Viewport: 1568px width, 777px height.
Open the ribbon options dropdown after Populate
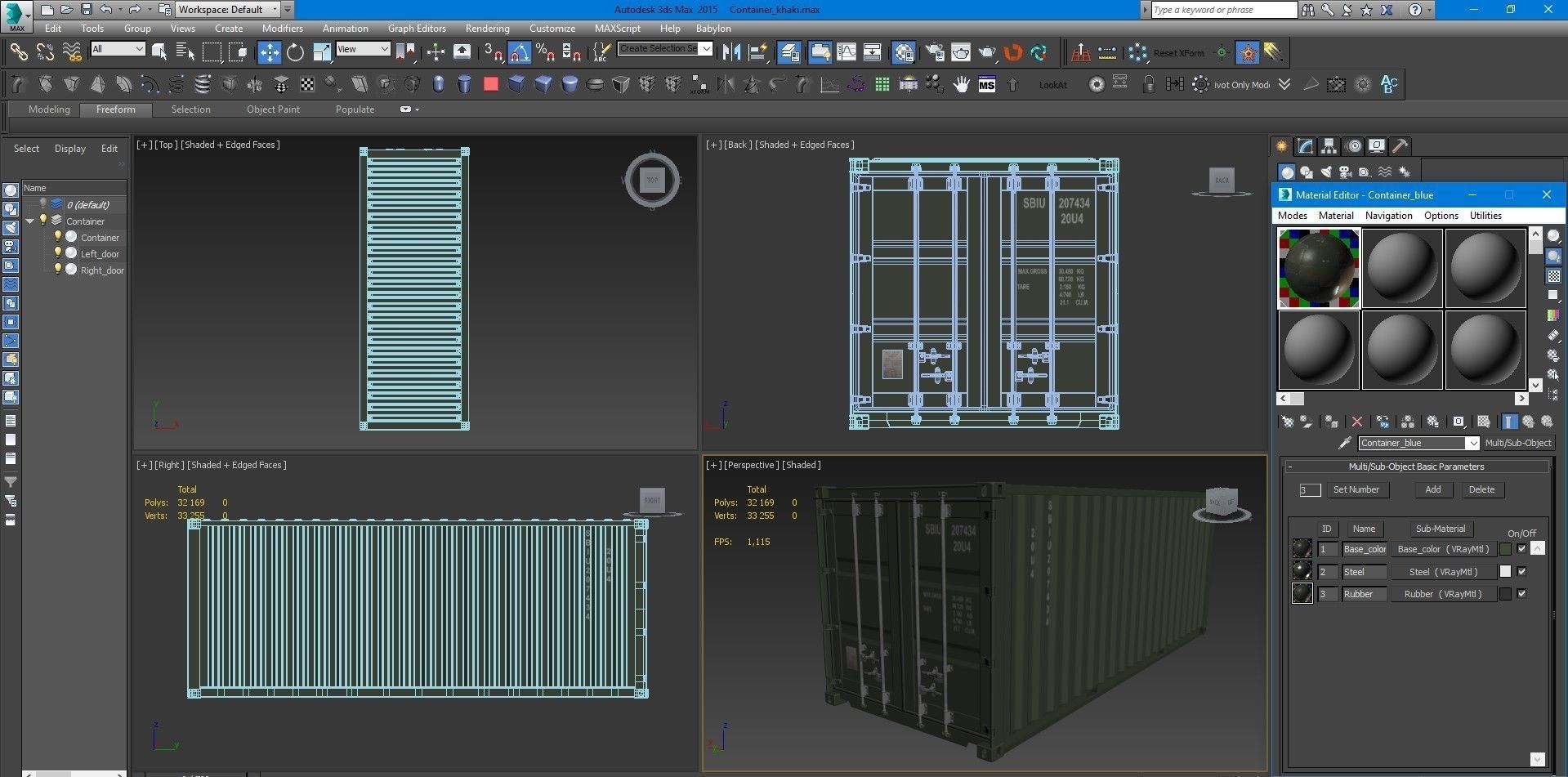point(409,109)
